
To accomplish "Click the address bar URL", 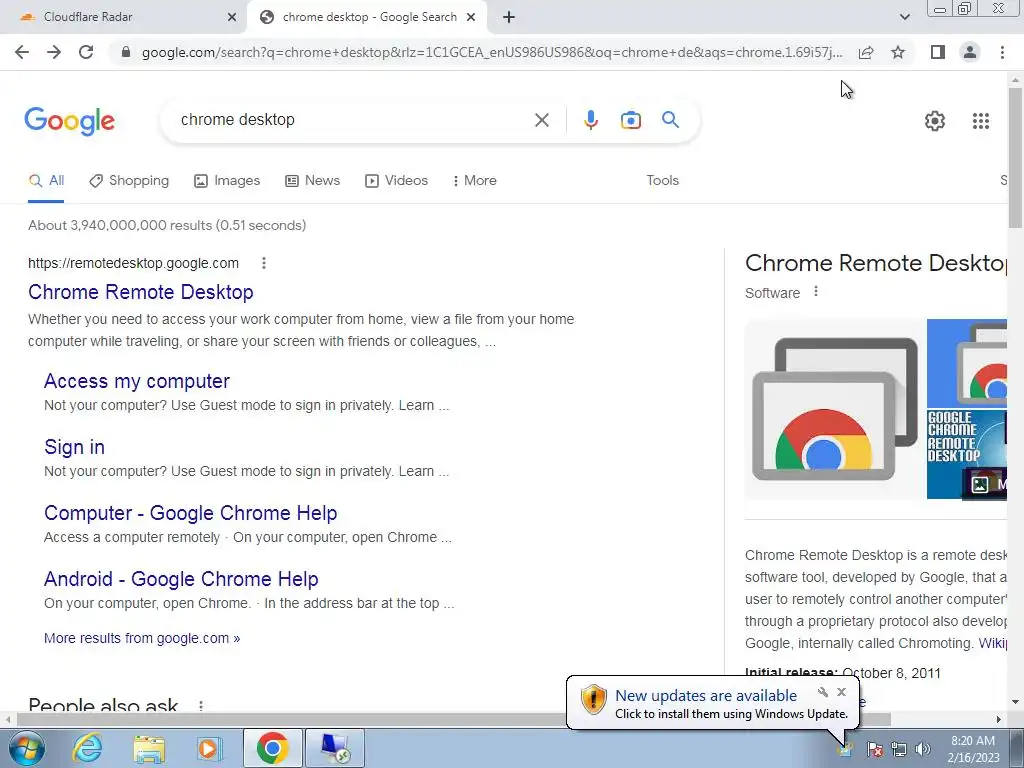I will (x=491, y=52).
